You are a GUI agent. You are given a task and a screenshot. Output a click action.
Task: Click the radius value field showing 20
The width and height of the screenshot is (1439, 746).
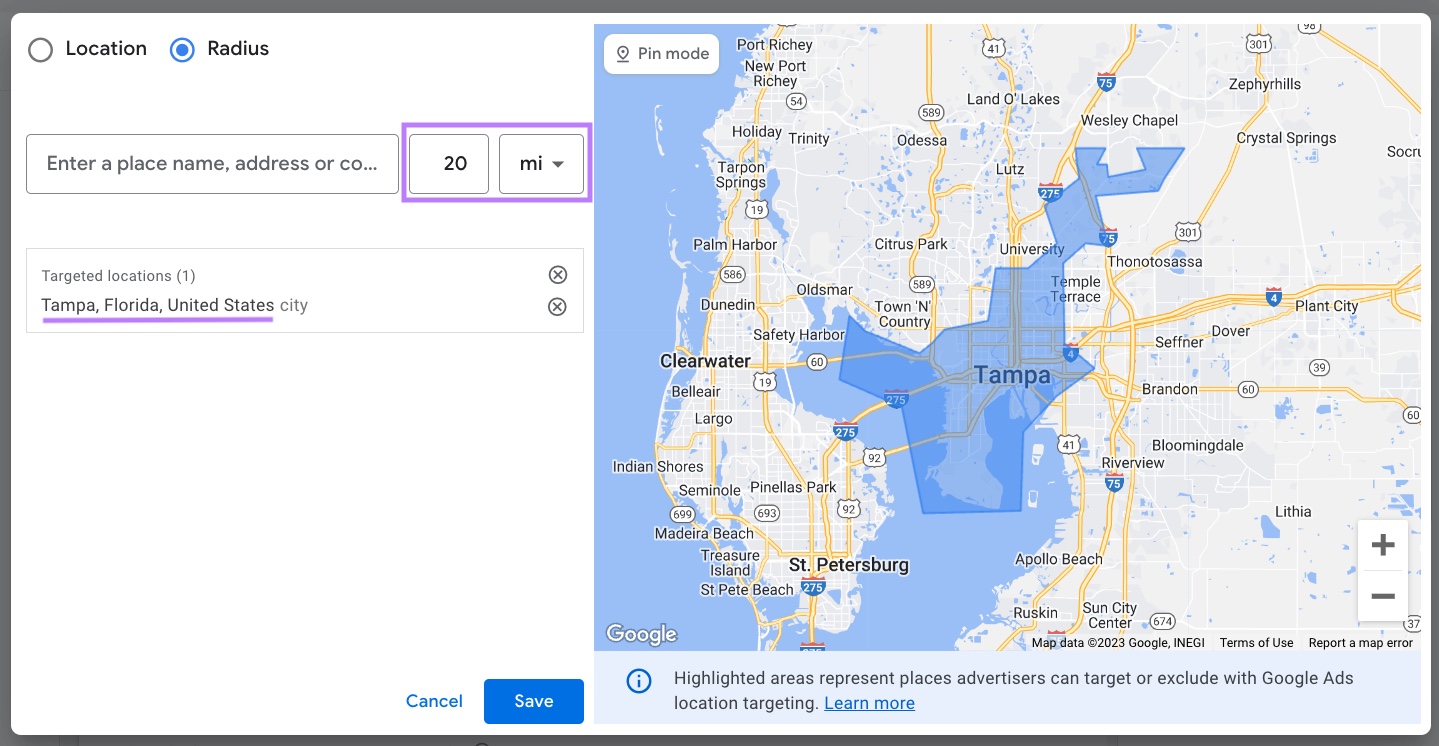(x=448, y=163)
